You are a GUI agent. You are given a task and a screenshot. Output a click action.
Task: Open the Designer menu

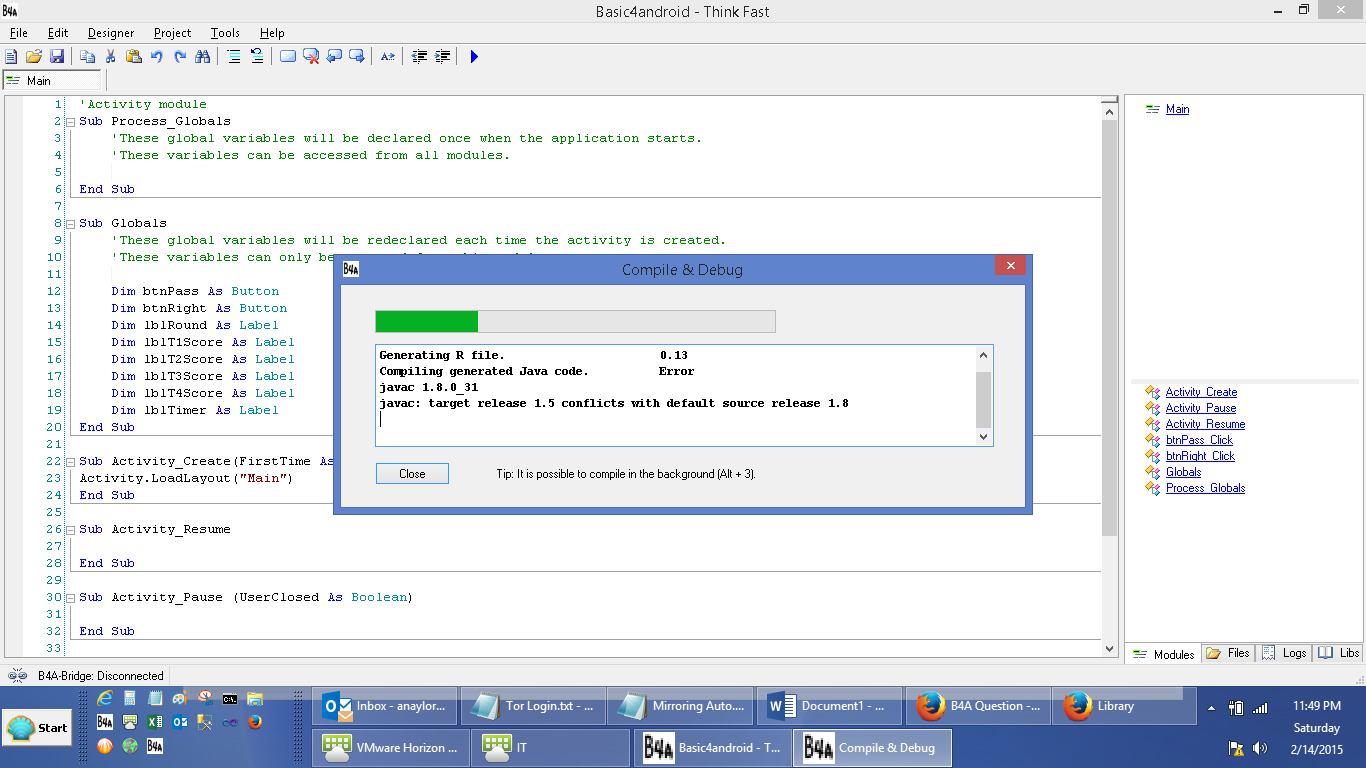click(111, 33)
